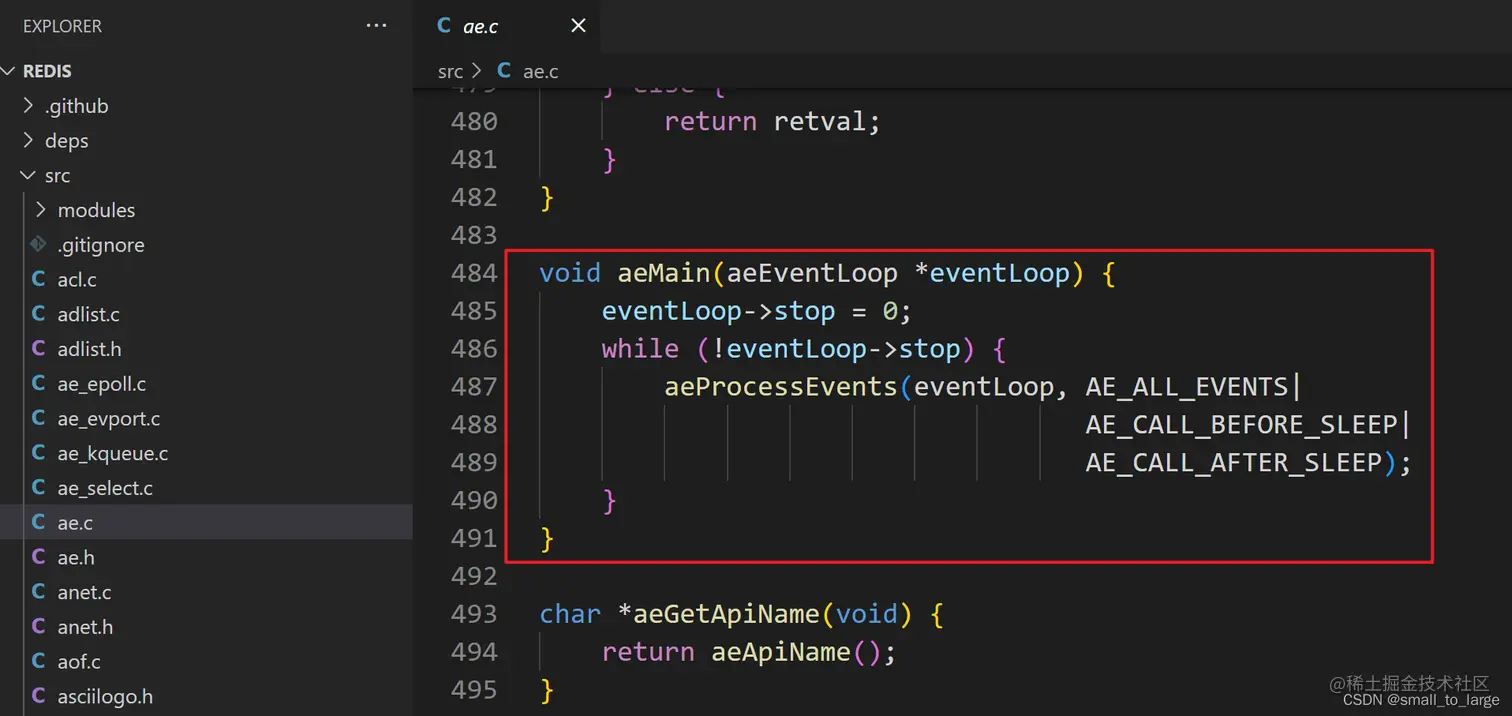Expand the .github folder
The image size is (1512, 716).
(206, 106)
